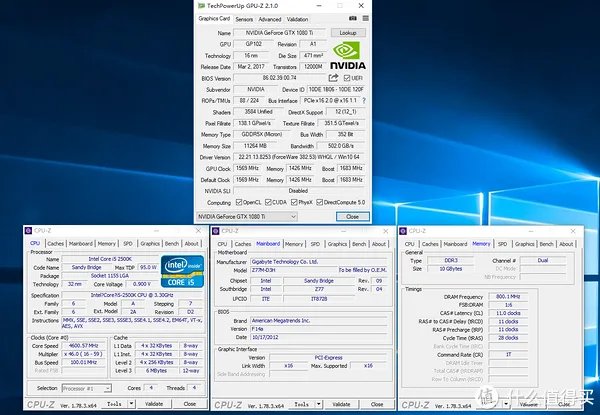
Task: Click the NVIDIA logo in GPU-Z
Action: (x=347, y=56)
